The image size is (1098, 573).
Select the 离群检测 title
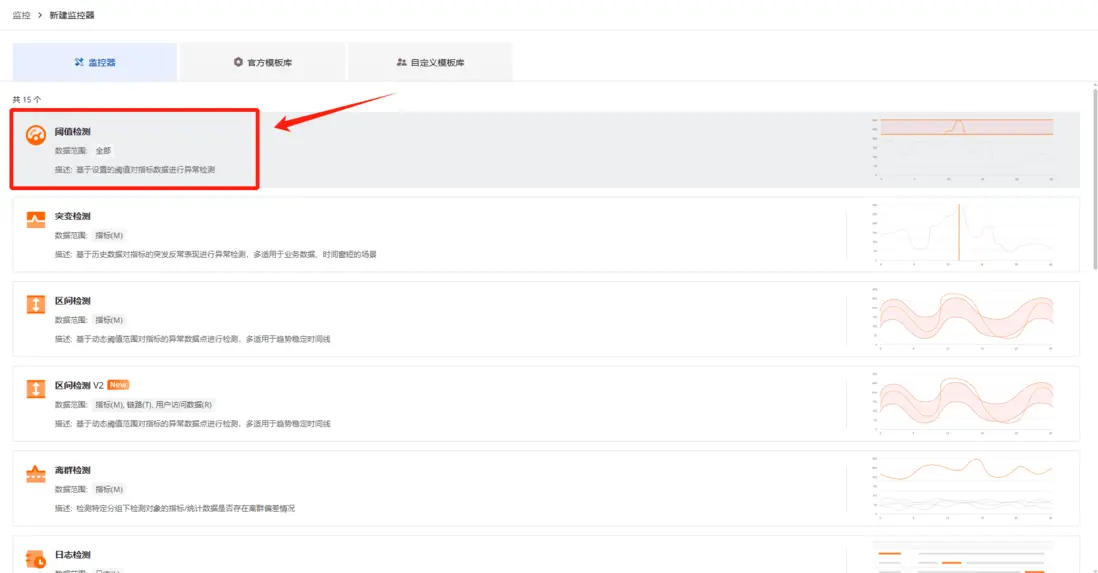[73, 471]
